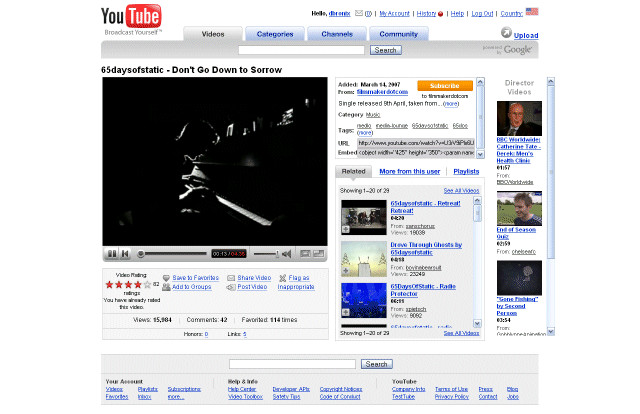This screenshot has height=414, width=640.
Task: Click the Save to Favorites heart icon
Action: pos(166,278)
